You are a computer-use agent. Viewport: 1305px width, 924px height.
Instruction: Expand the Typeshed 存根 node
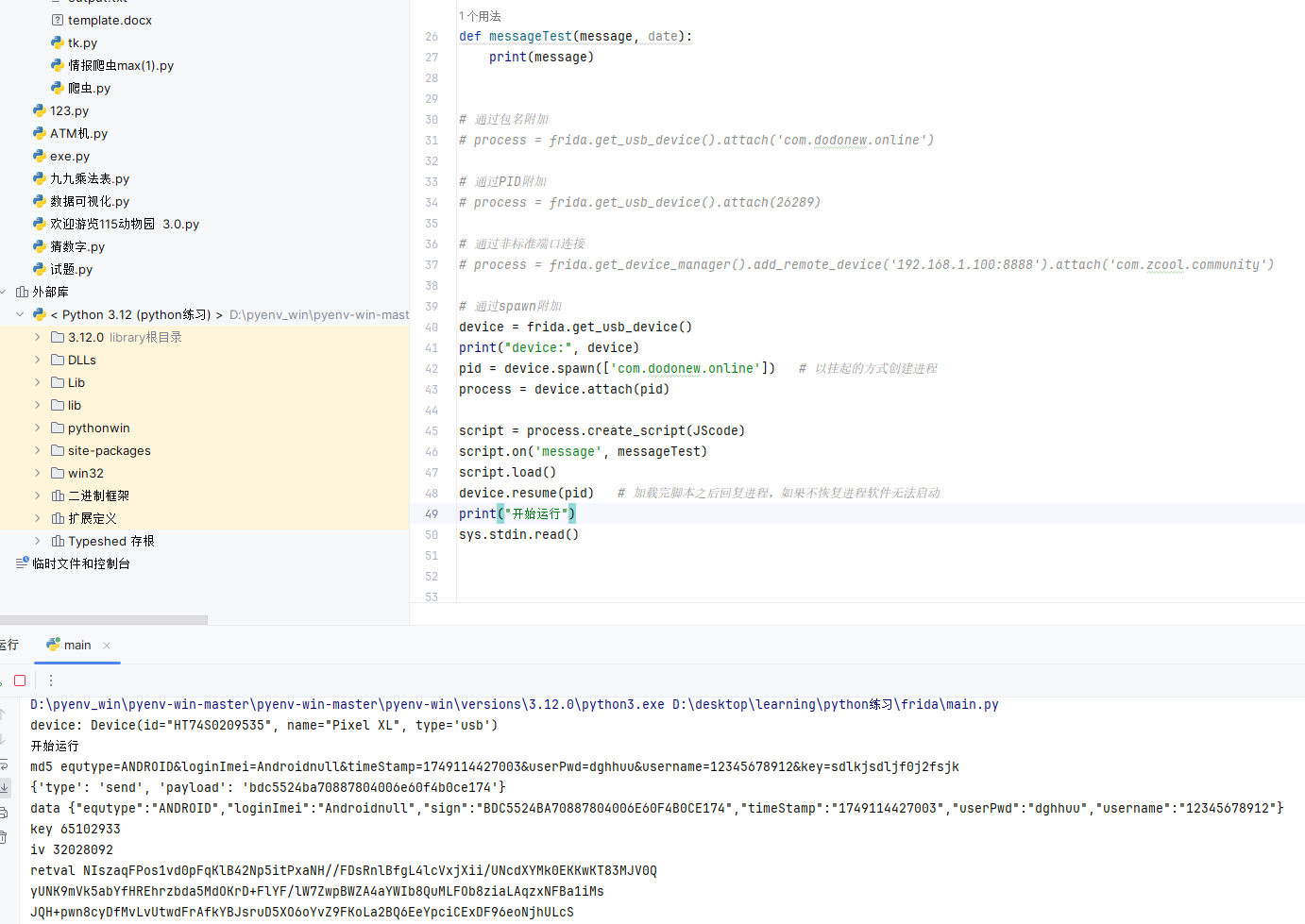point(38,541)
